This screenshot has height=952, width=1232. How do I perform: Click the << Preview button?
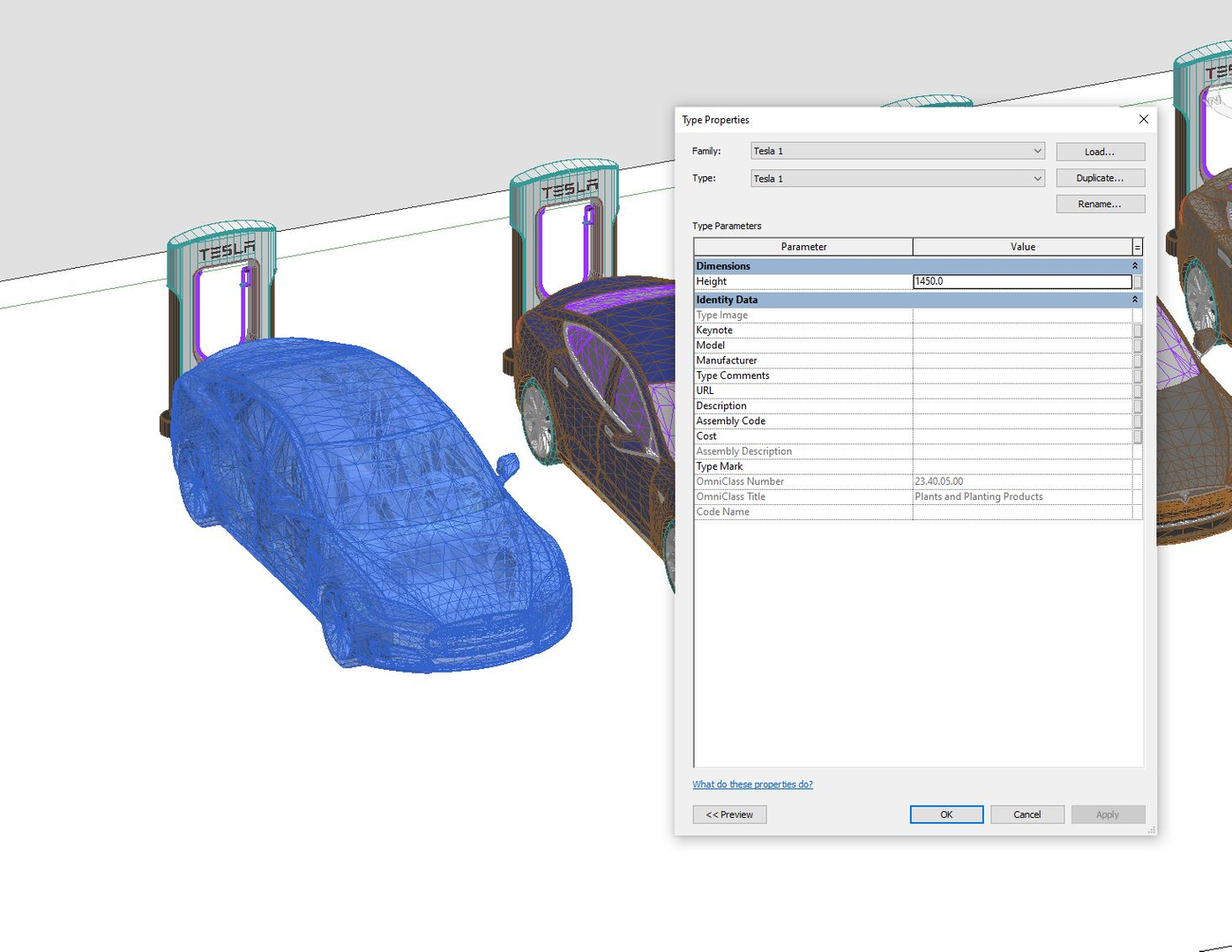point(729,814)
